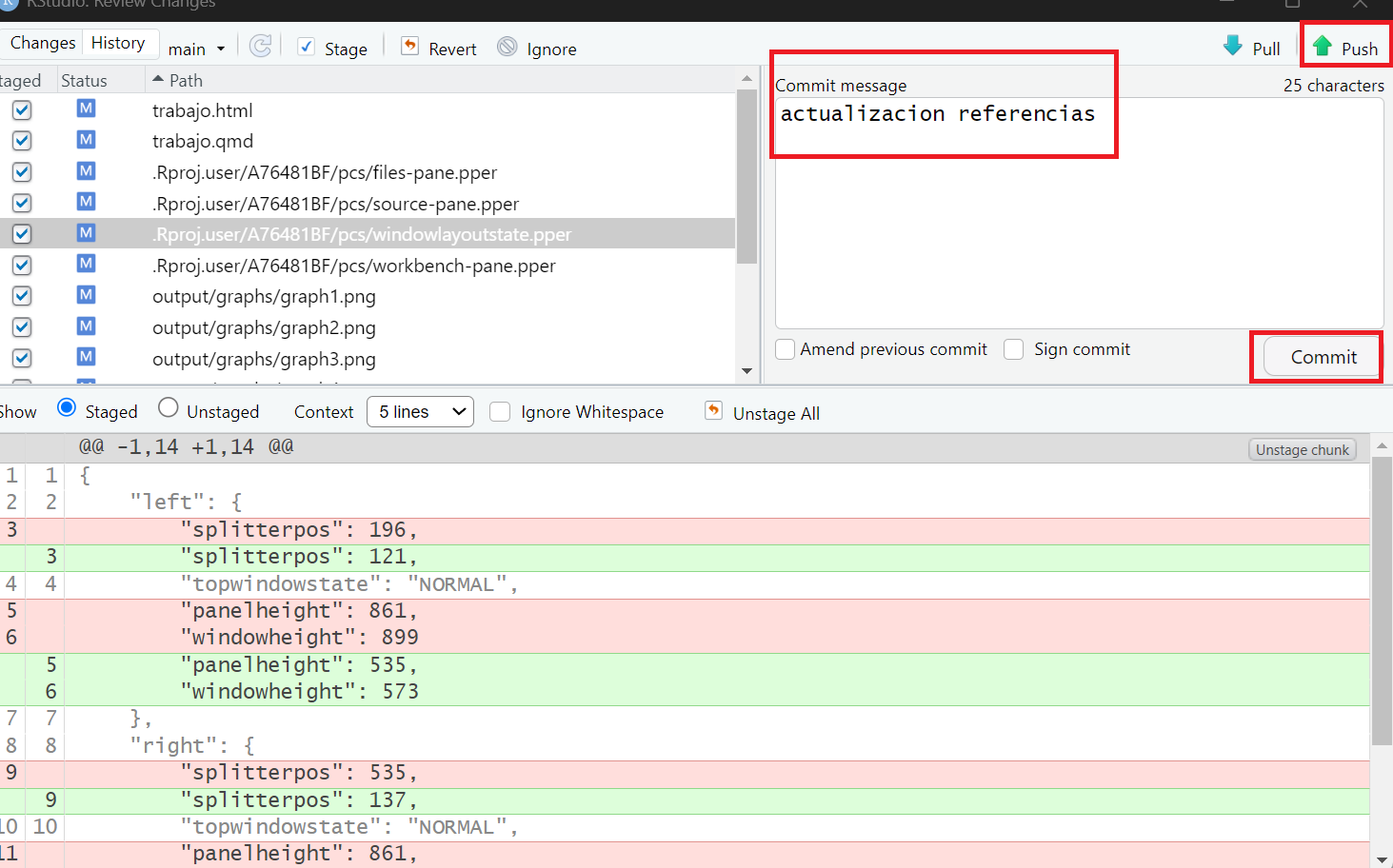Click the green Push arrow icon
1393x868 pixels.
pyautogui.click(x=1323, y=46)
